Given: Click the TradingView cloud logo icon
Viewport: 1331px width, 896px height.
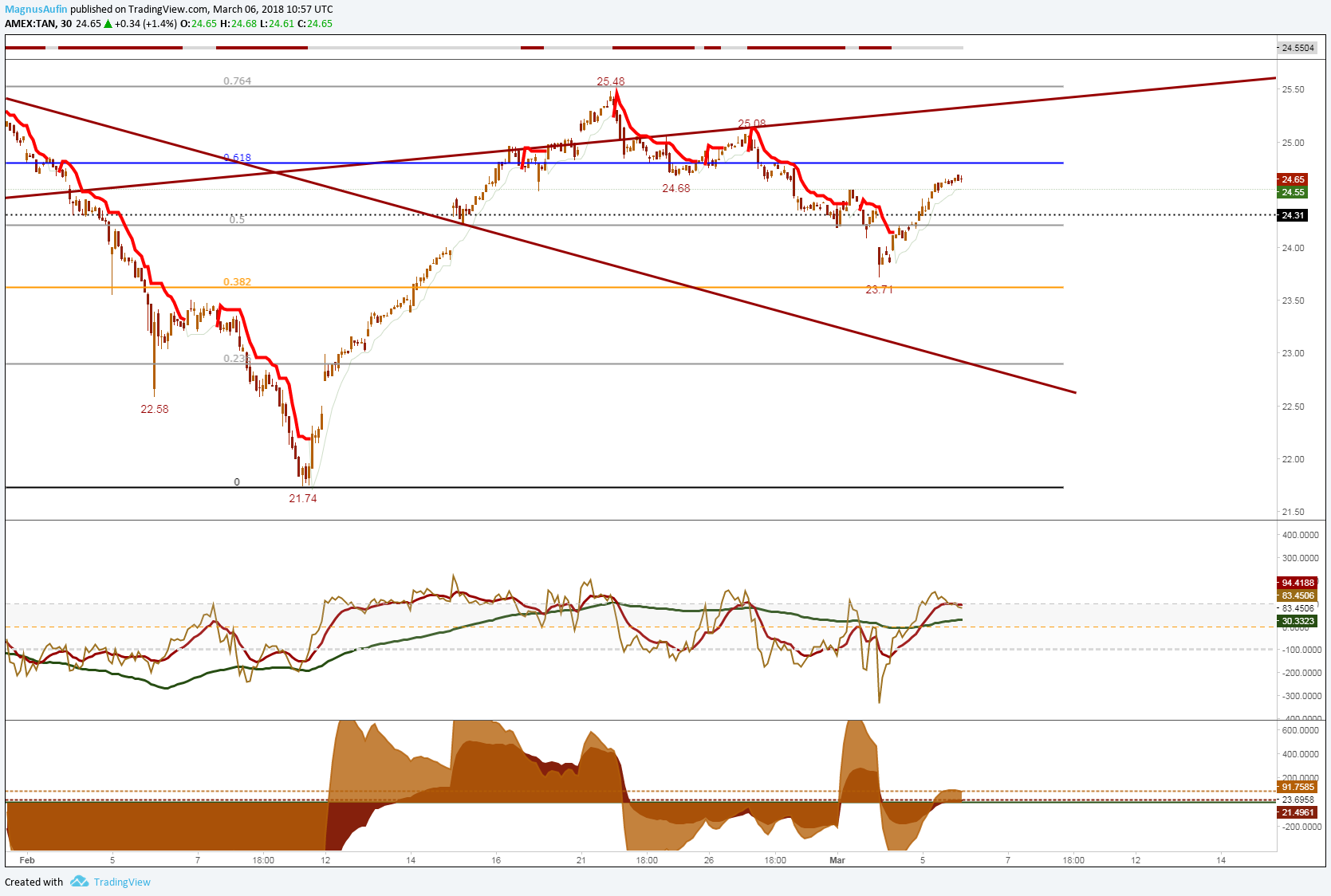Looking at the screenshot, I should pyautogui.click(x=79, y=881).
